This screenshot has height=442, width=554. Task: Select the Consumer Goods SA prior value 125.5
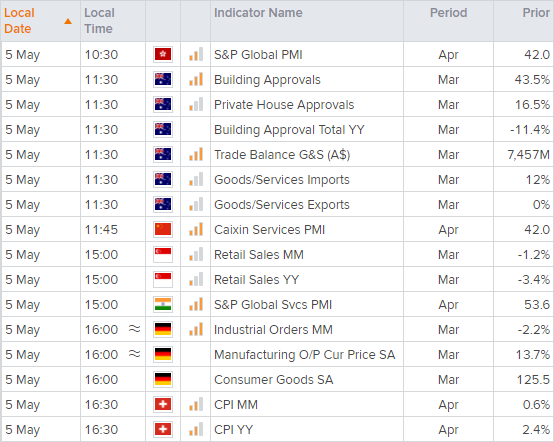point(533,379)
